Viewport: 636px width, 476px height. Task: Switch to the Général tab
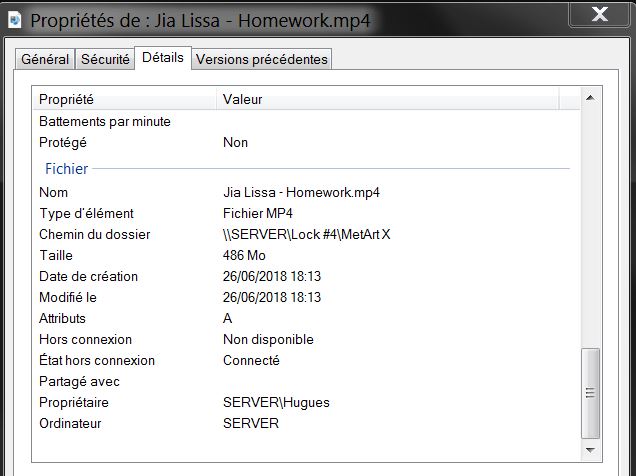(45, 59)
